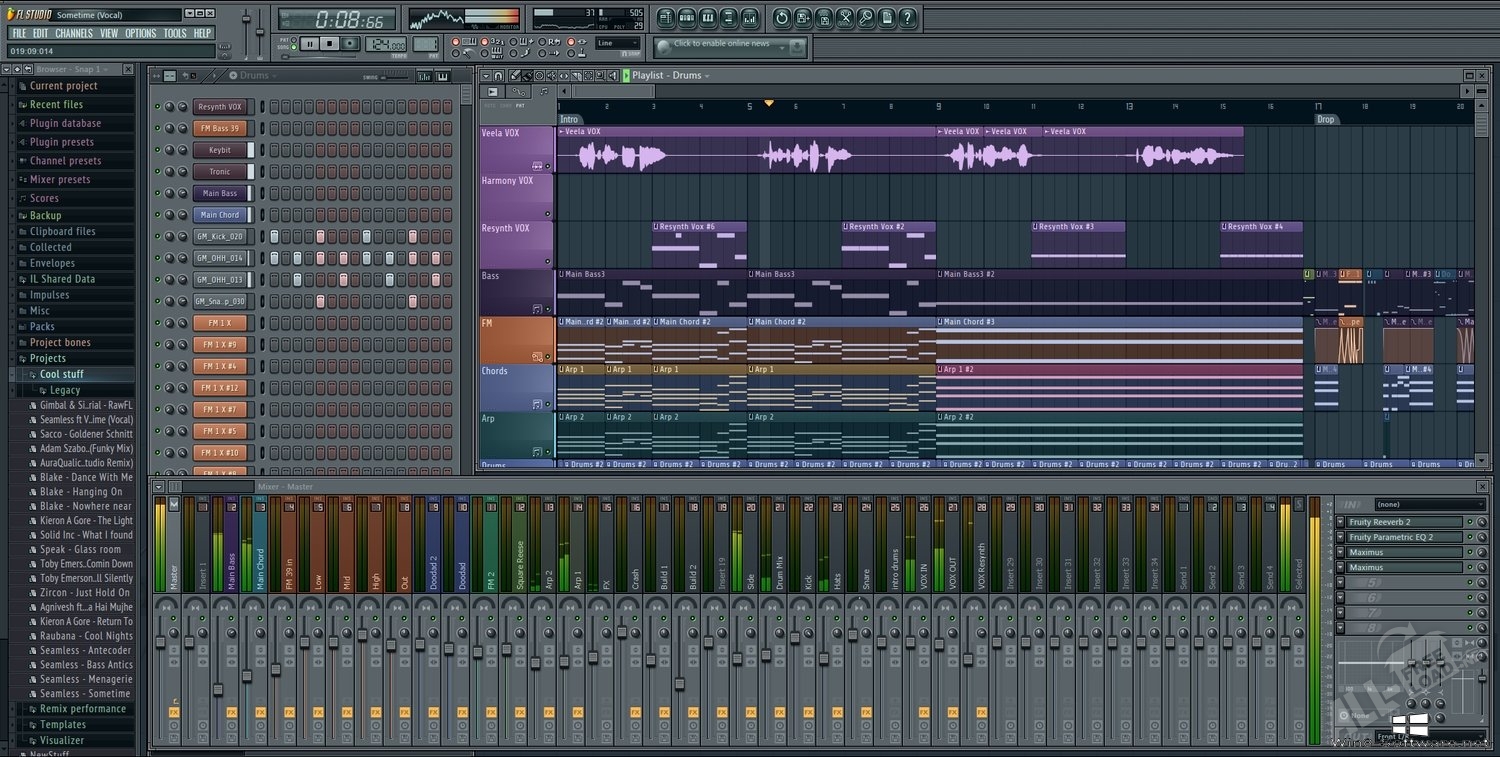
Task: Select the Slice tool in the Playlist toolbar
Action: pos(575,75)
